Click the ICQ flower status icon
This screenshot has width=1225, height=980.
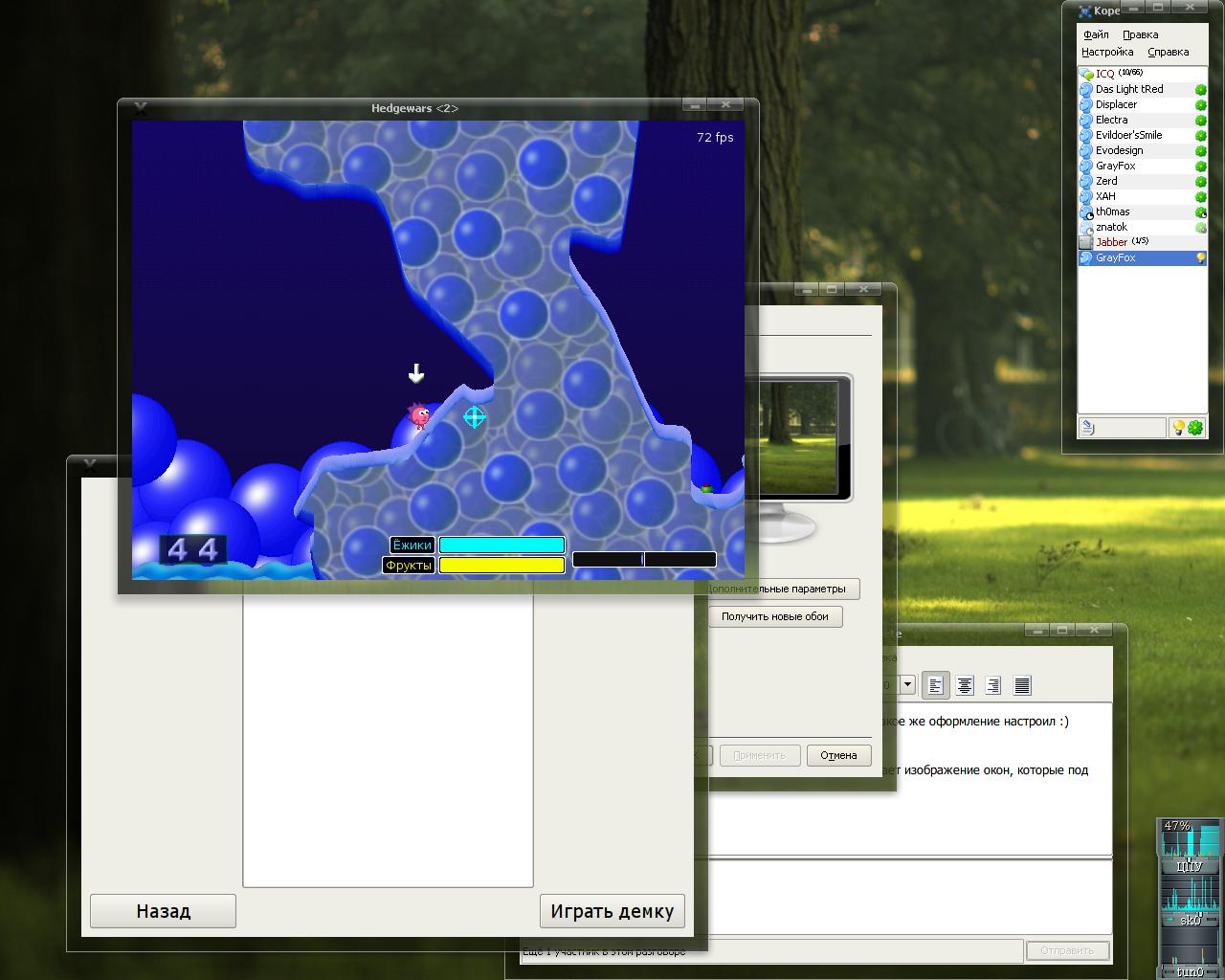(x=1195, y=428)
